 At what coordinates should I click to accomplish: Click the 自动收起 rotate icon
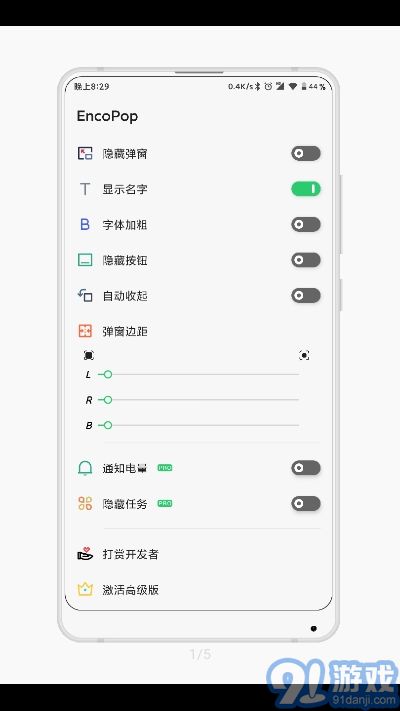(x=85, y=296)
